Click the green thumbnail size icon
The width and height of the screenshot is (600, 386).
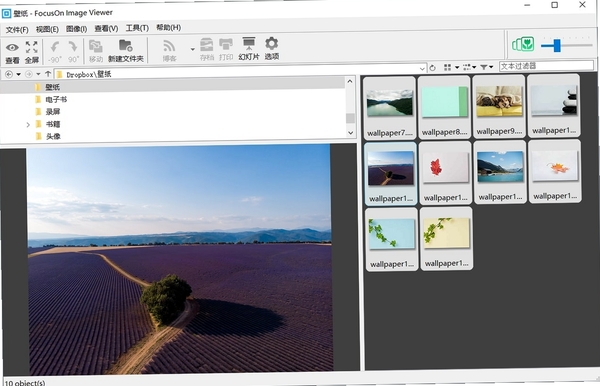click(523, 44)
